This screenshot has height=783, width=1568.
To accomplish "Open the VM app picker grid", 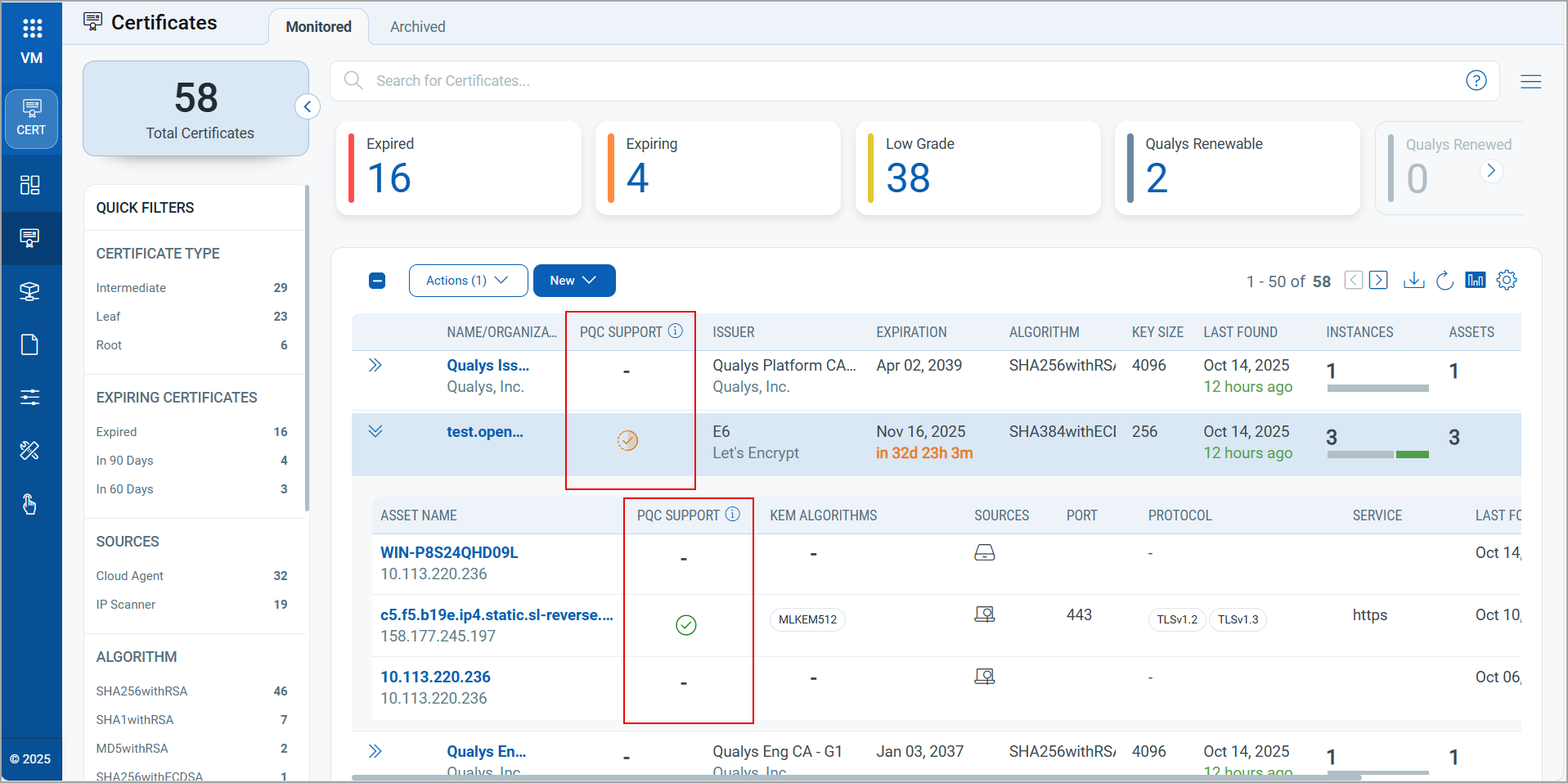I will (x=32, y=29).
